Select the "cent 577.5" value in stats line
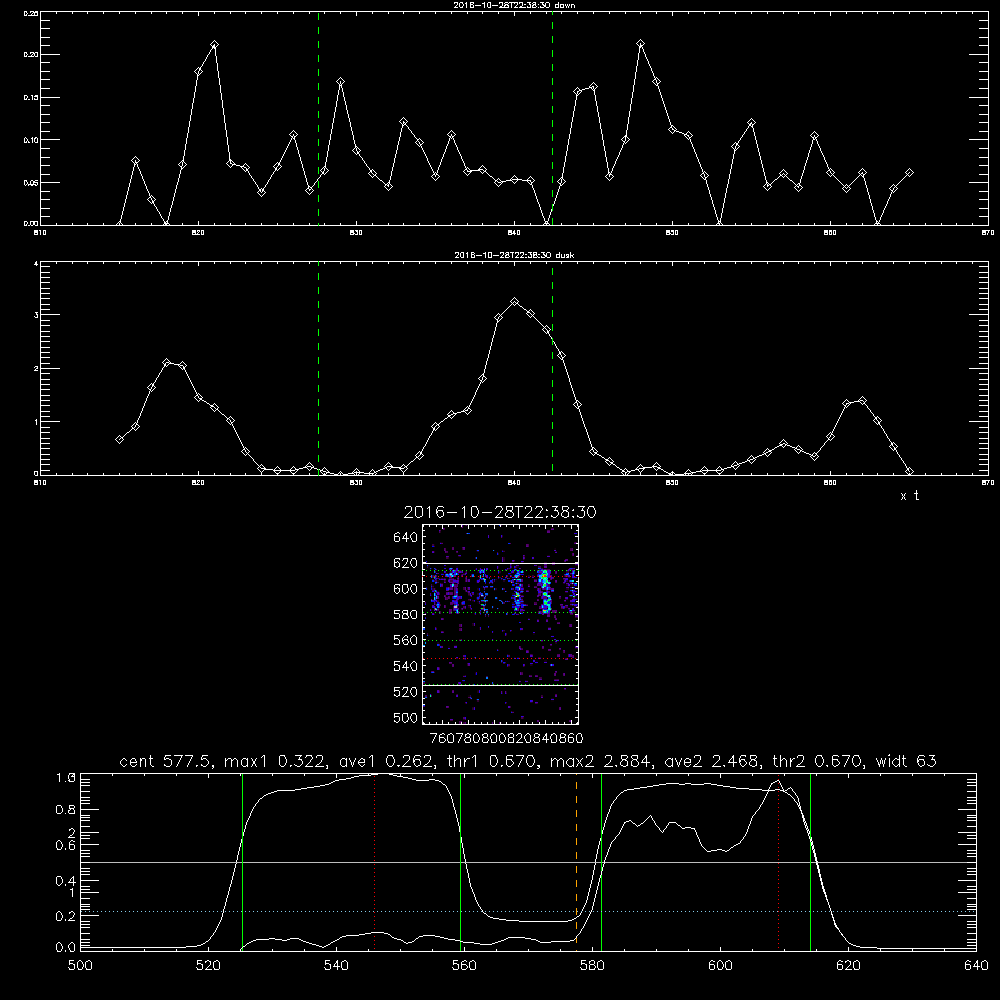1000x1000 pixels. pyautogui.click(x=166, y=761)
